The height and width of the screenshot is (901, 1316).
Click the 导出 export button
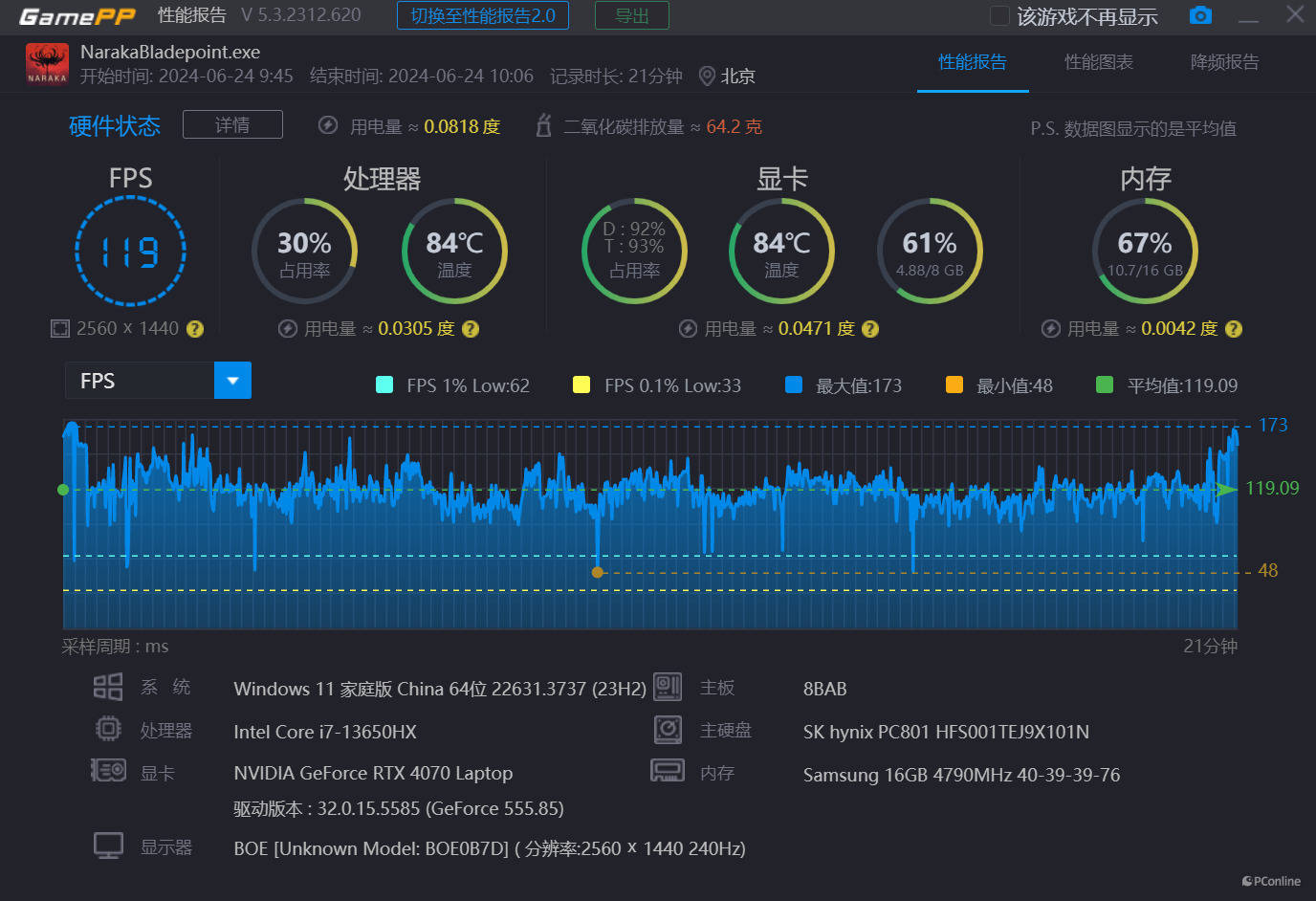tap(631, 16)
